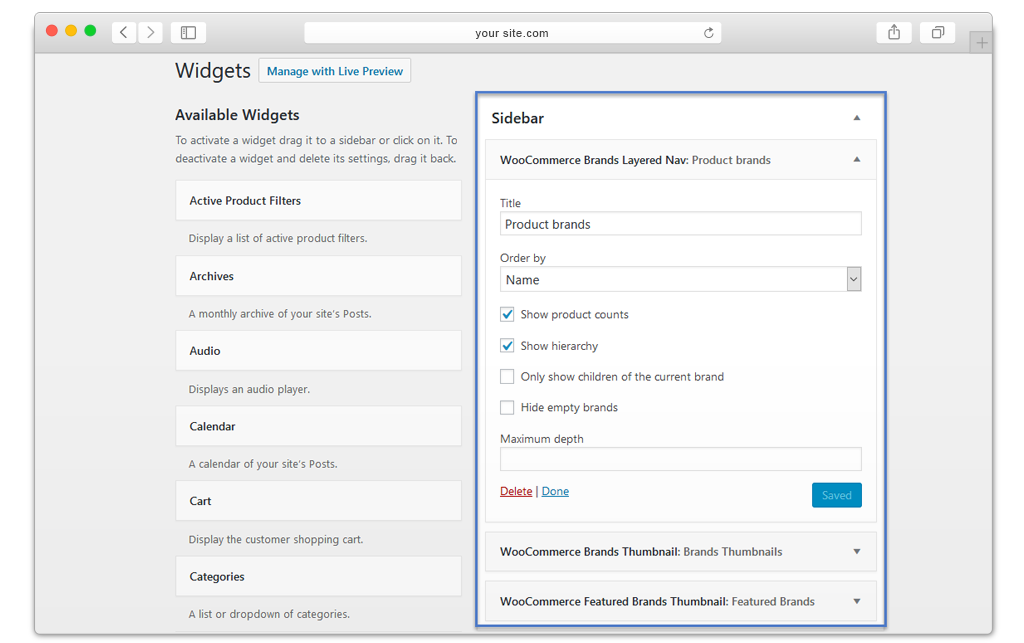The height and width of the screenshot is (643, 1024).
Task: Open a new tab with the plus icon
Action: pyautogui.click(x=981, y=43)
